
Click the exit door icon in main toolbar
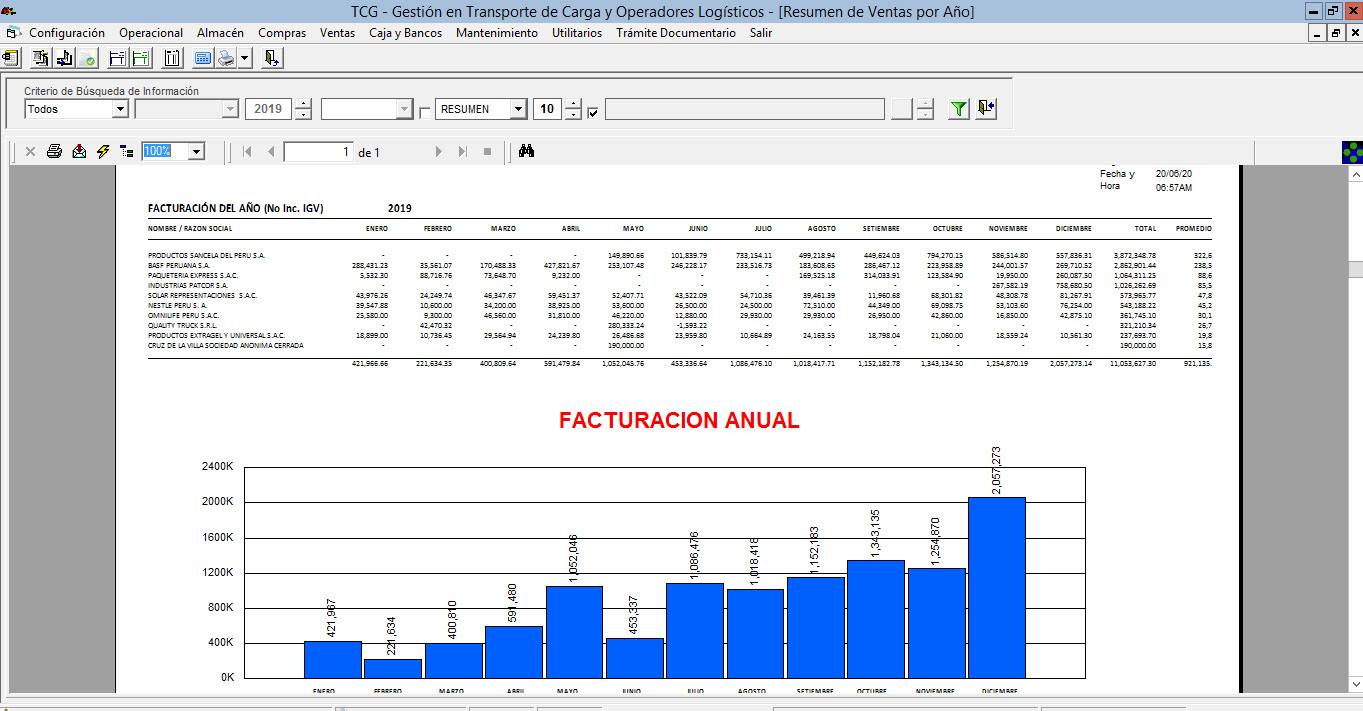pyautogui.click(x=271, y=59)
